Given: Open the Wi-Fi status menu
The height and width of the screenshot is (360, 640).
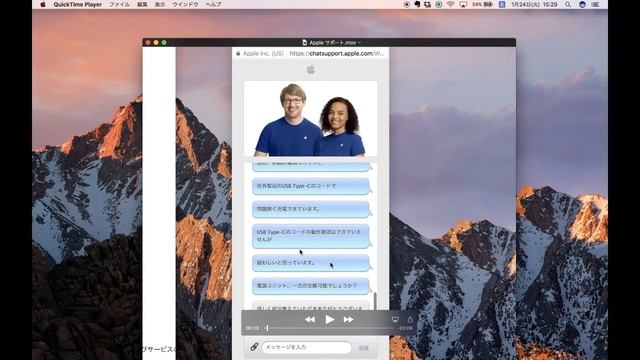Looking at the screenshot, I should (450, 4).
